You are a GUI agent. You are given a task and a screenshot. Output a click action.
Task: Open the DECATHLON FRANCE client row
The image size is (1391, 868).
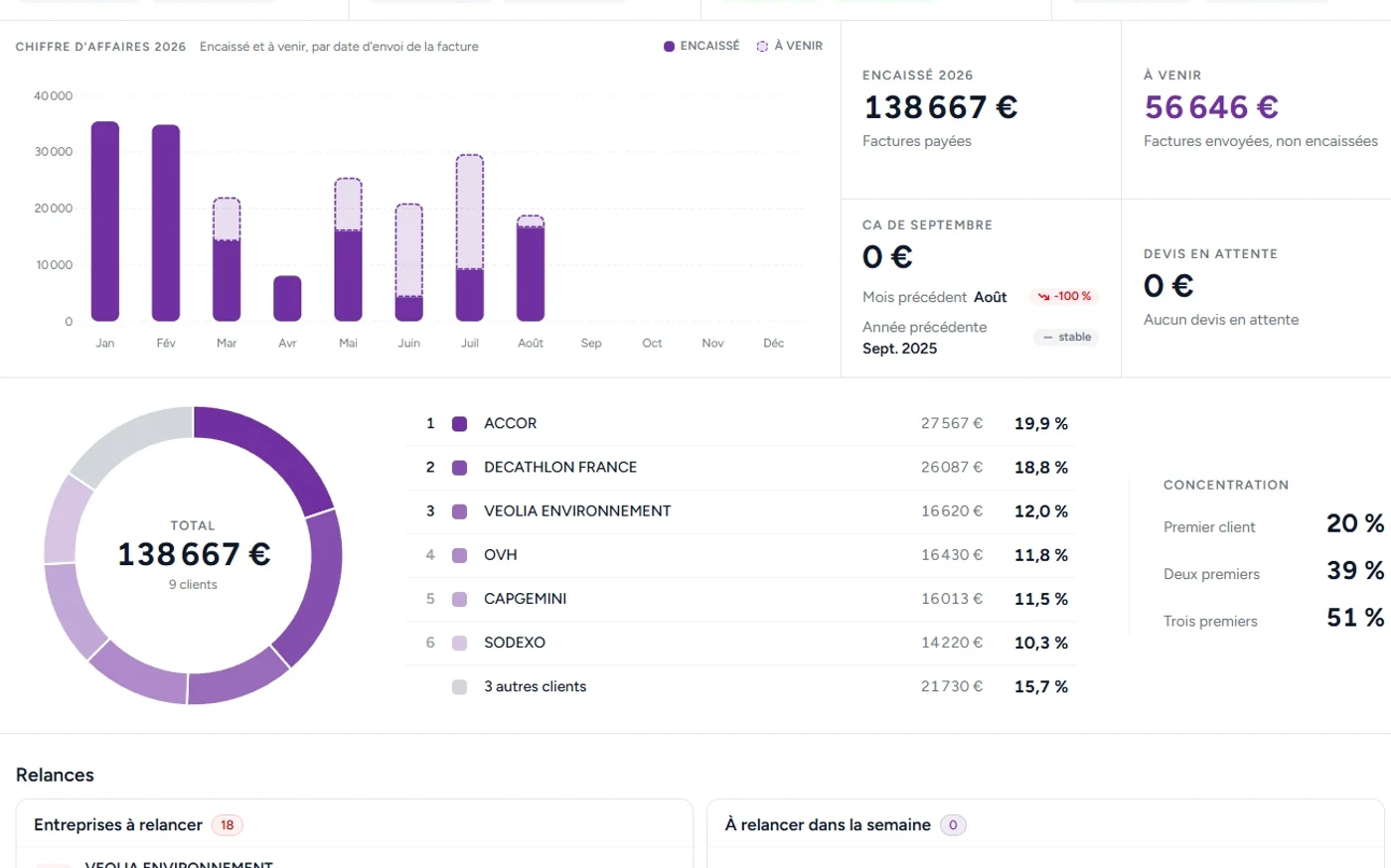[x=741, y=468]
